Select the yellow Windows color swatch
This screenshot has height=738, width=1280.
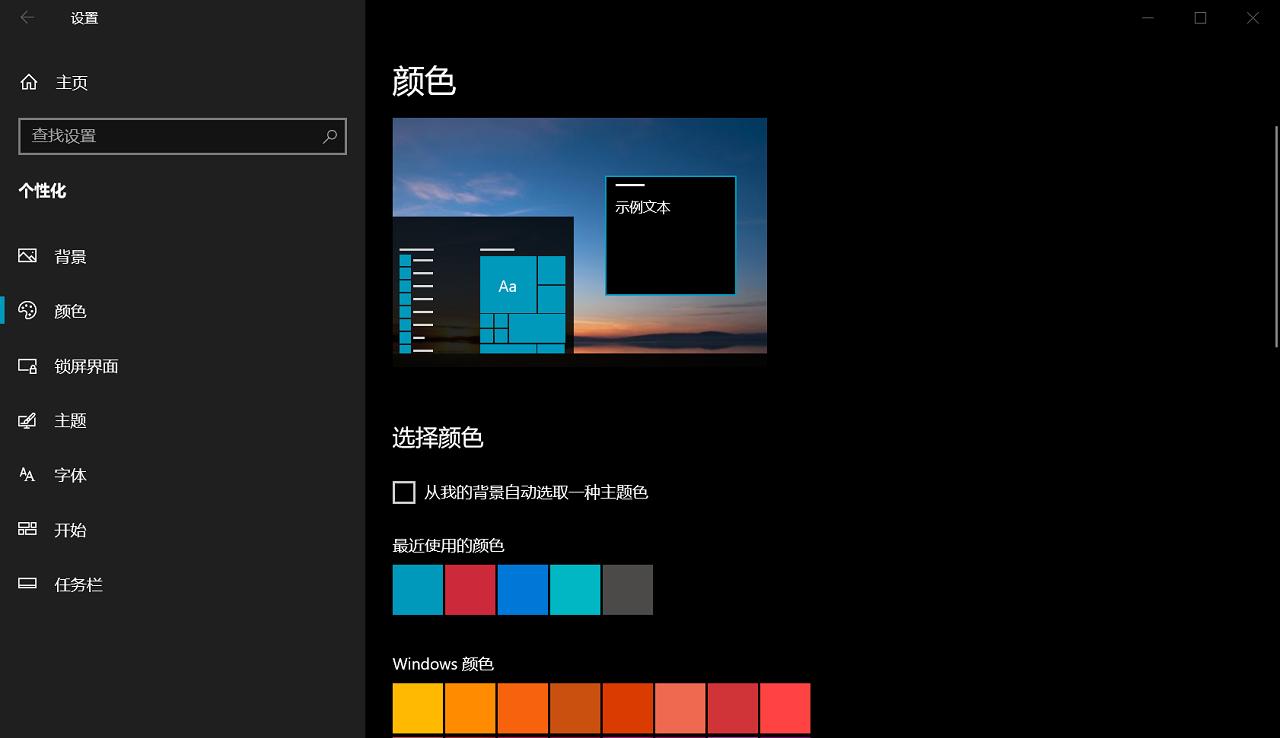pyautogui.click(x=418, y=707)
